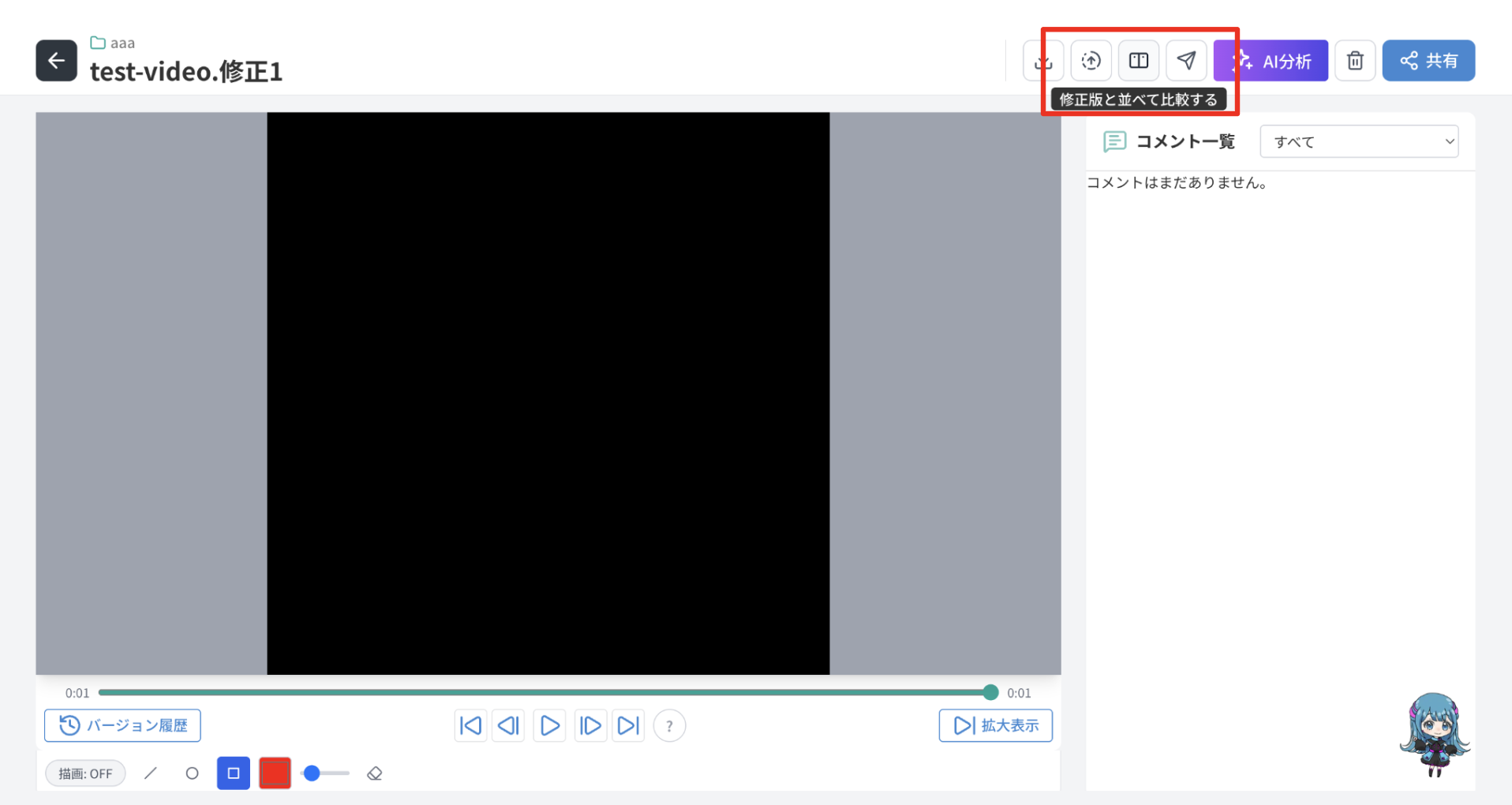The height and width of the screenshot is (805, 1512).
Task: Click the back arrow button
Action: [x=56, y=61]
